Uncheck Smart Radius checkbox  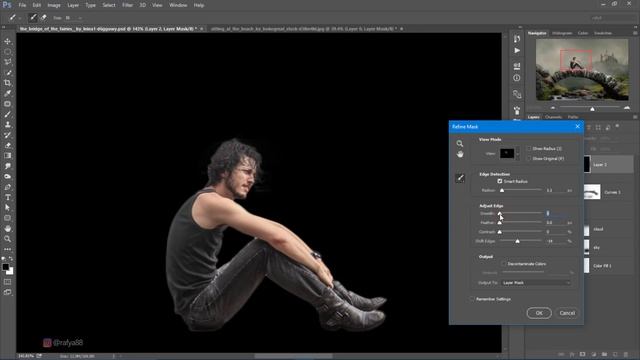500,181
